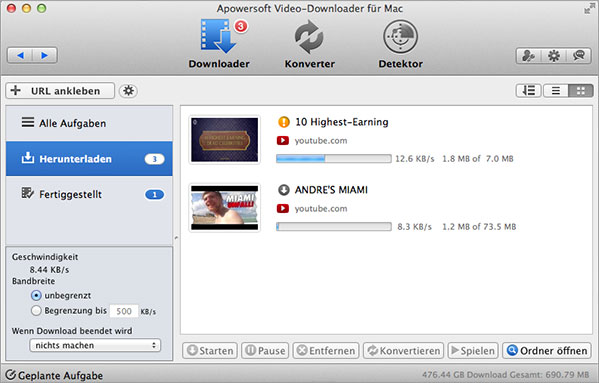Screen dimensions: 599x383
Task: Open the user account icon
Action: pos(529,56)
